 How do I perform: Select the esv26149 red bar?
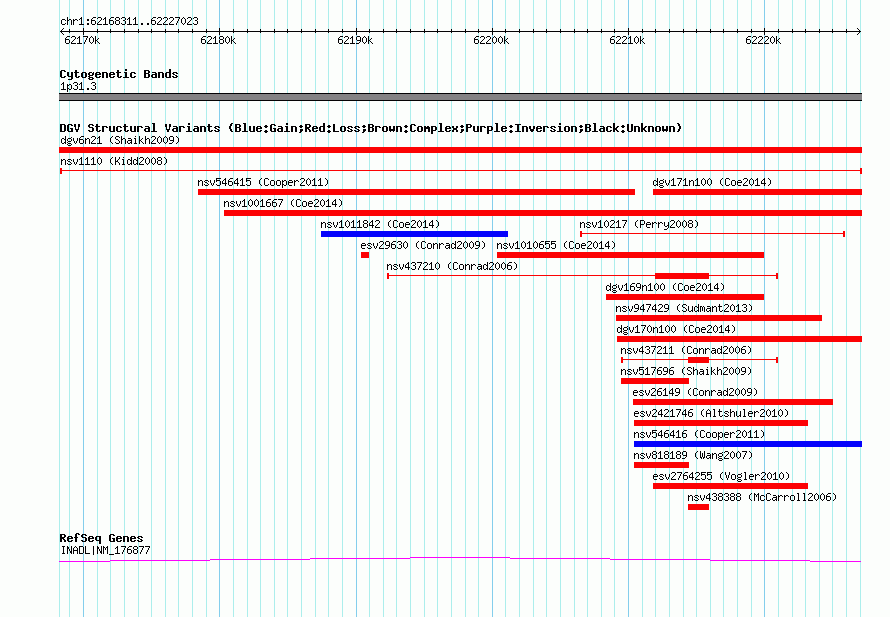tap(733, 402)
